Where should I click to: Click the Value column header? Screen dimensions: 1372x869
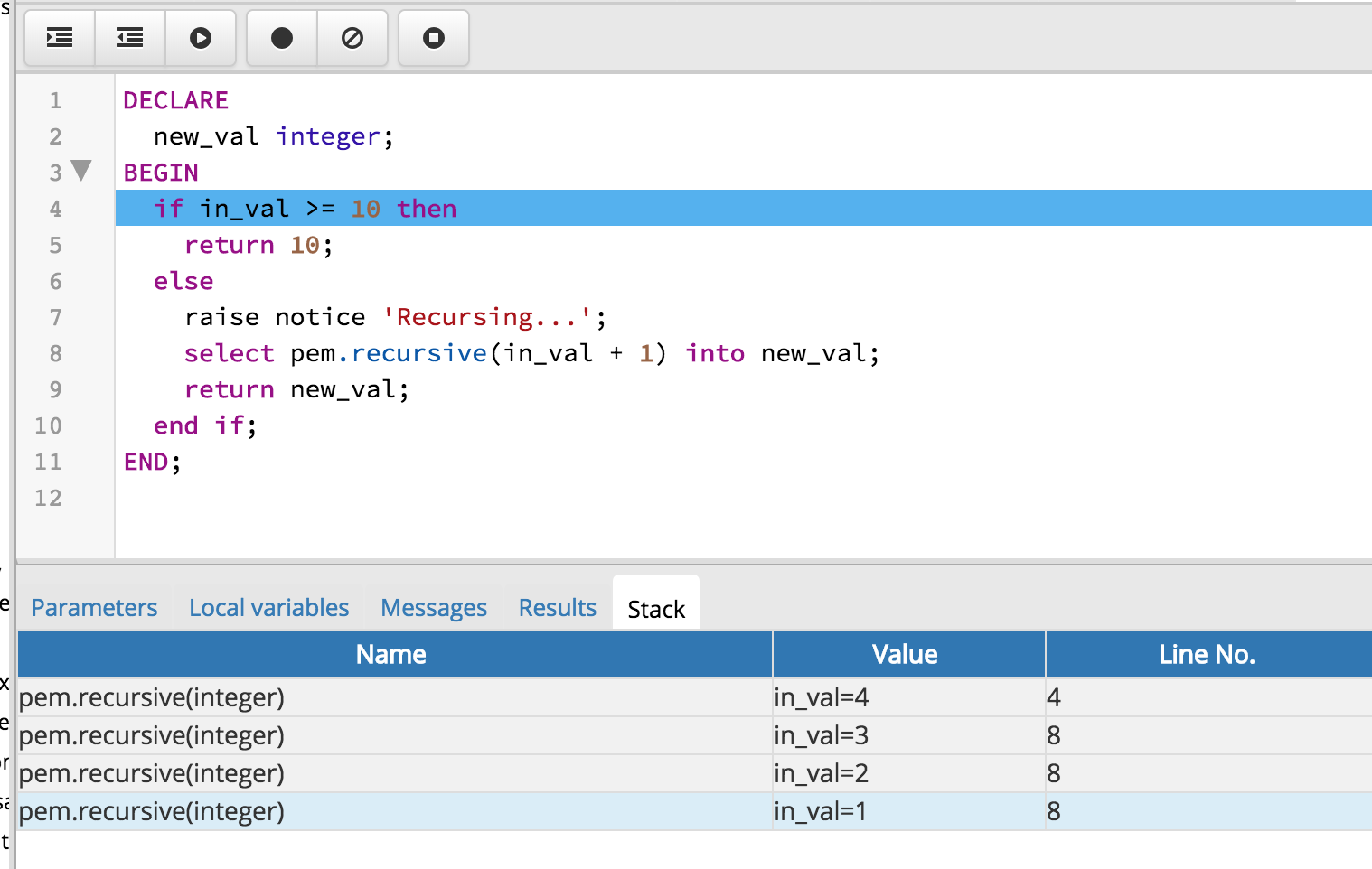tap(905, 654)
